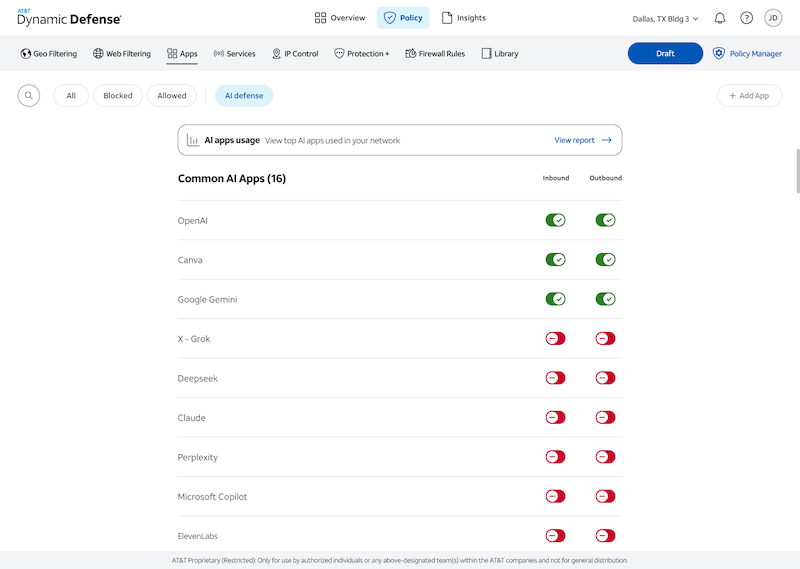The width and height of the screenshot is (800, 569).
Task: Enable Deepseek inbound switch
Action: pyautogui.click(x=556, y=378)
